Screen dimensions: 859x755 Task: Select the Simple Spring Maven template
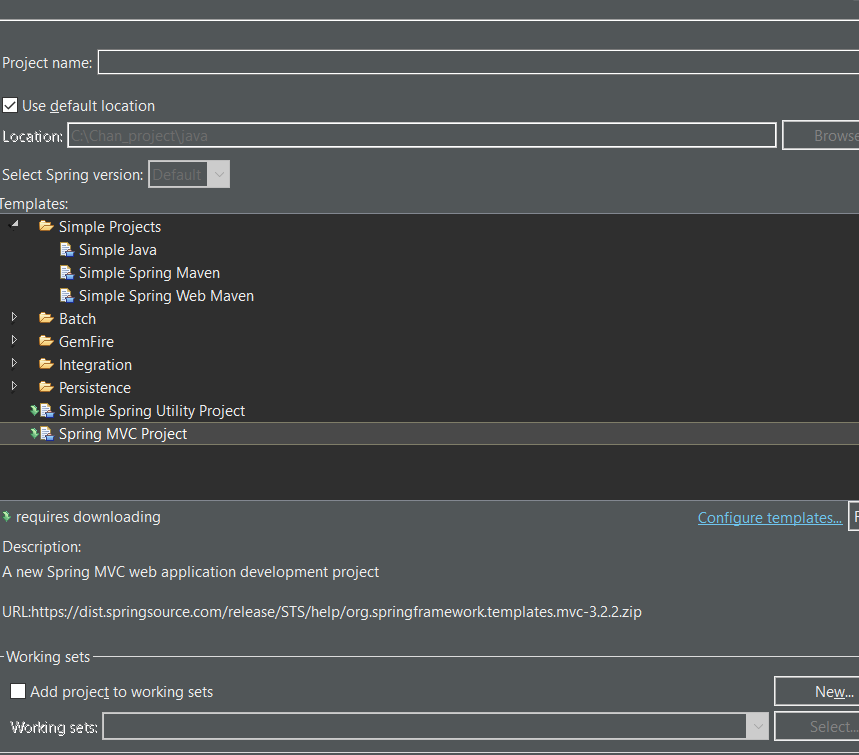(x=149, y=273)
